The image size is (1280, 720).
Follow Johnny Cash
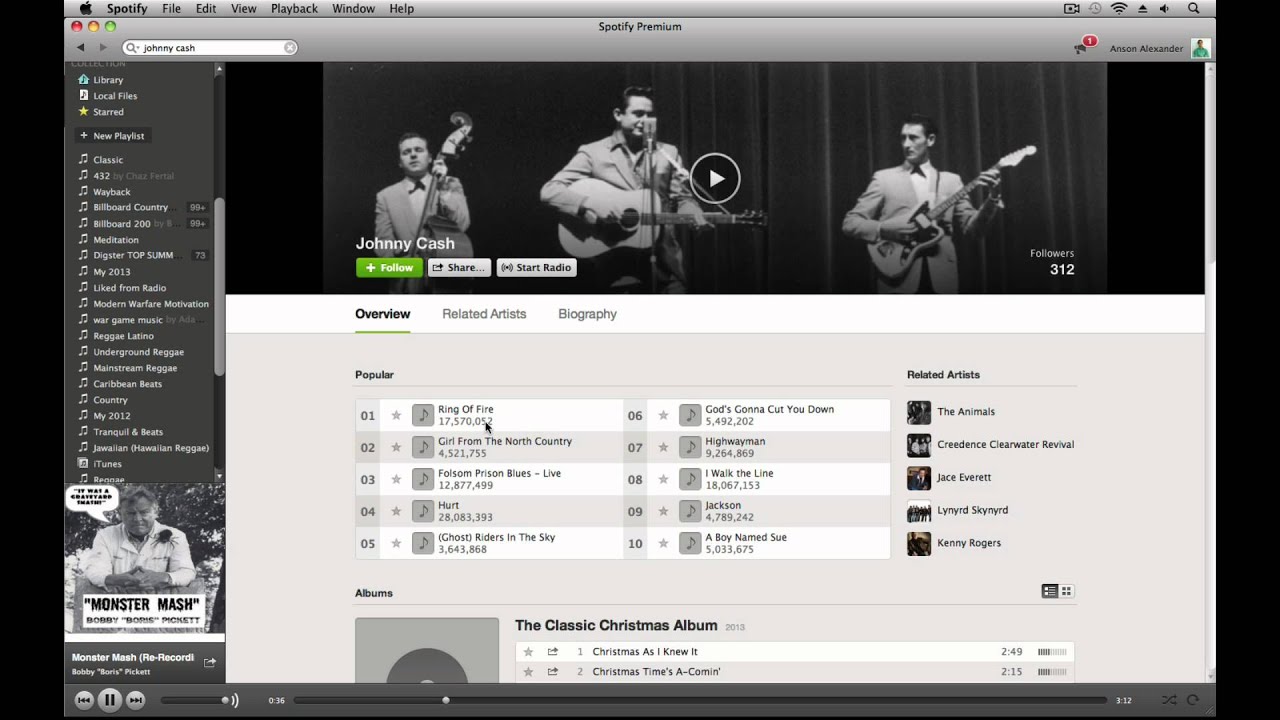pos(389,267)
